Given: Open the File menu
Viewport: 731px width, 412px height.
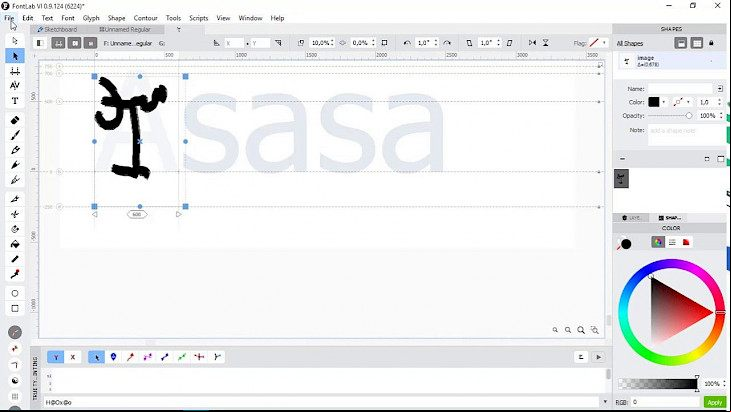Looking at the screenshot, I should coord(9,18).
